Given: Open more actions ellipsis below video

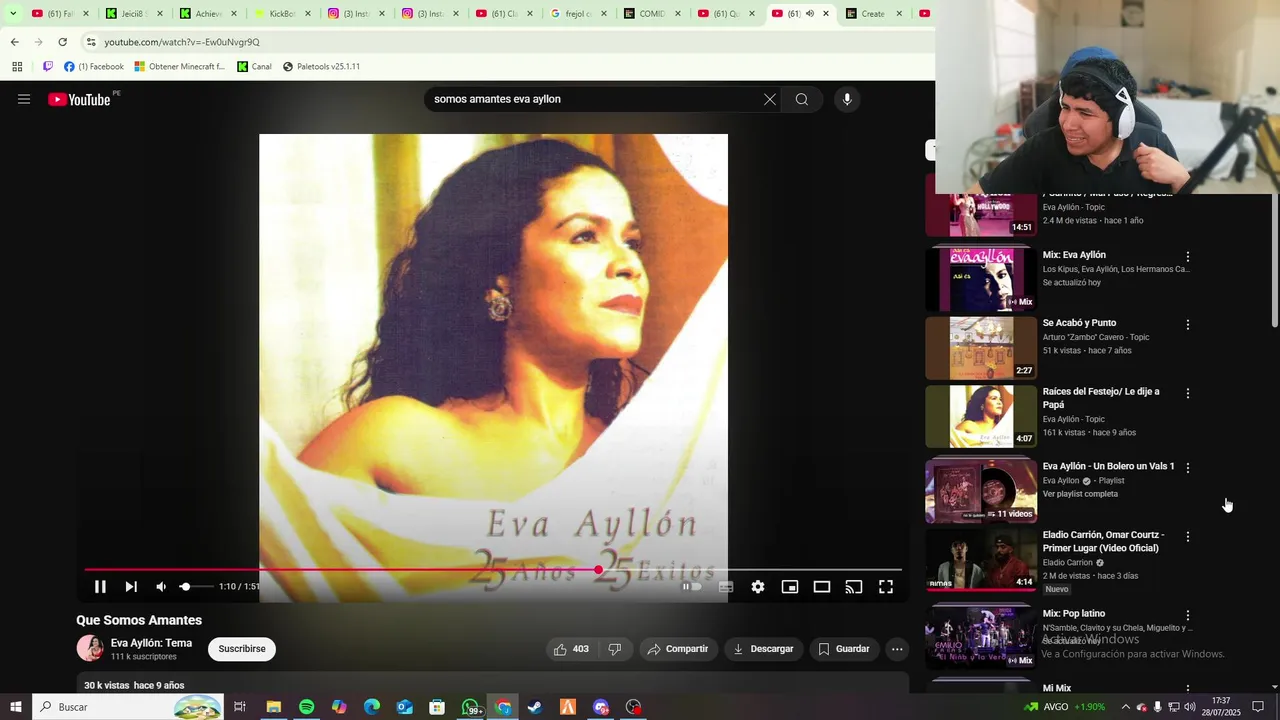Looking at the screenshot, I should (x=897, y=649).
